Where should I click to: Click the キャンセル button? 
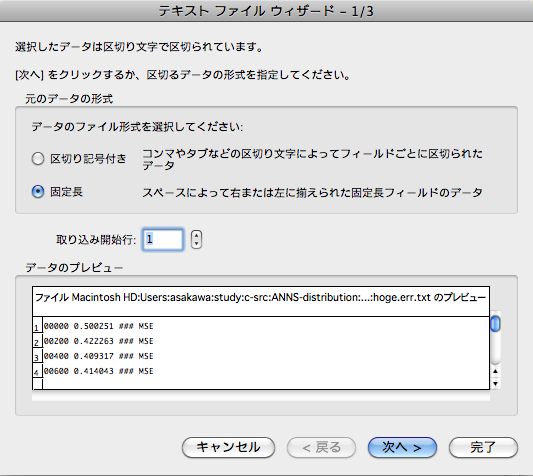228,447
